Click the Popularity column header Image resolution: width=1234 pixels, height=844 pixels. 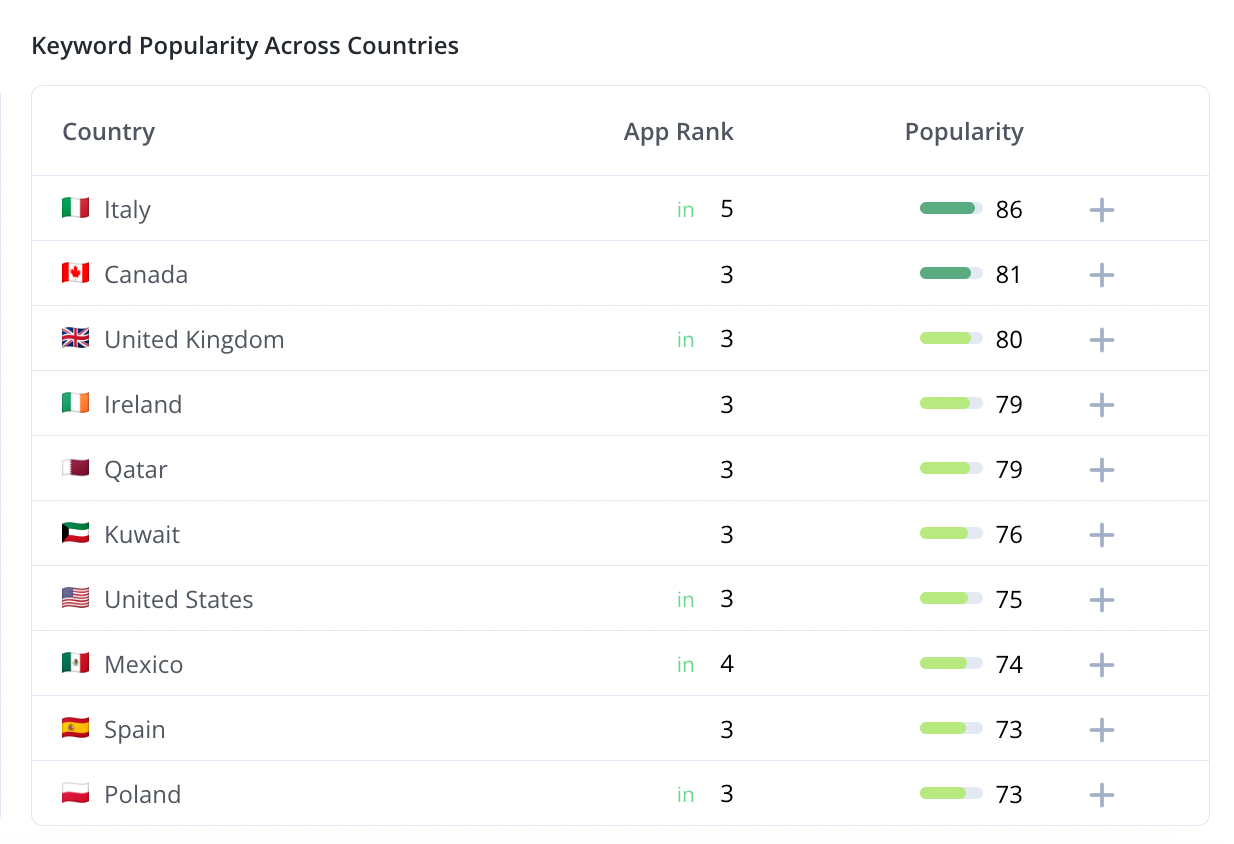(963, 132)
